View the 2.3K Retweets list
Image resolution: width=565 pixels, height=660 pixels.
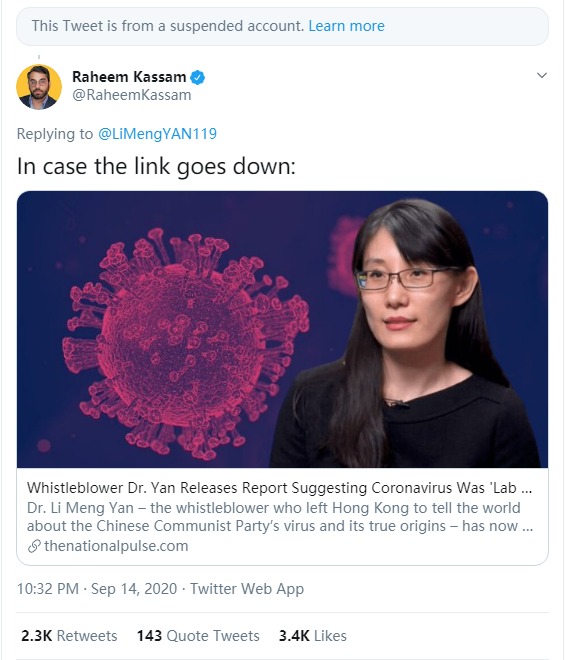[x=69, y=636]
